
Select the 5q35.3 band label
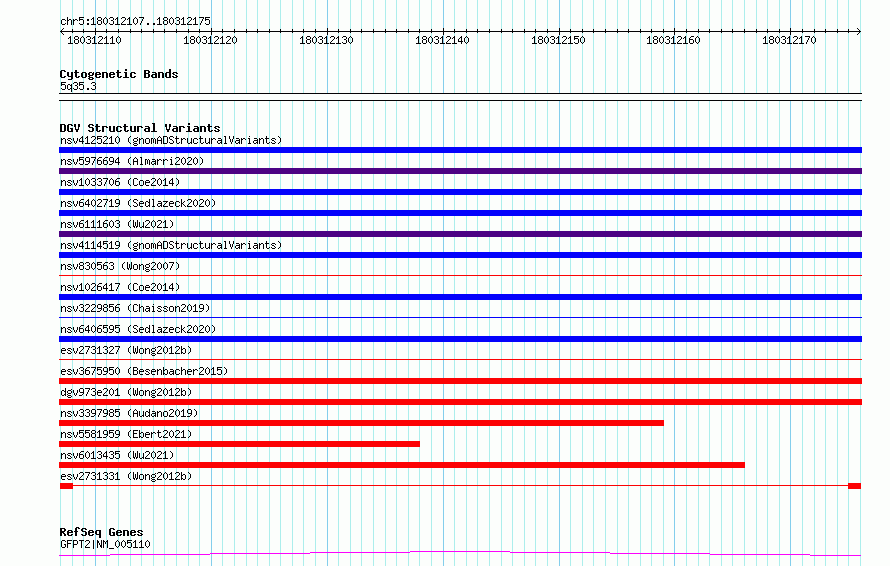[78, 86]
